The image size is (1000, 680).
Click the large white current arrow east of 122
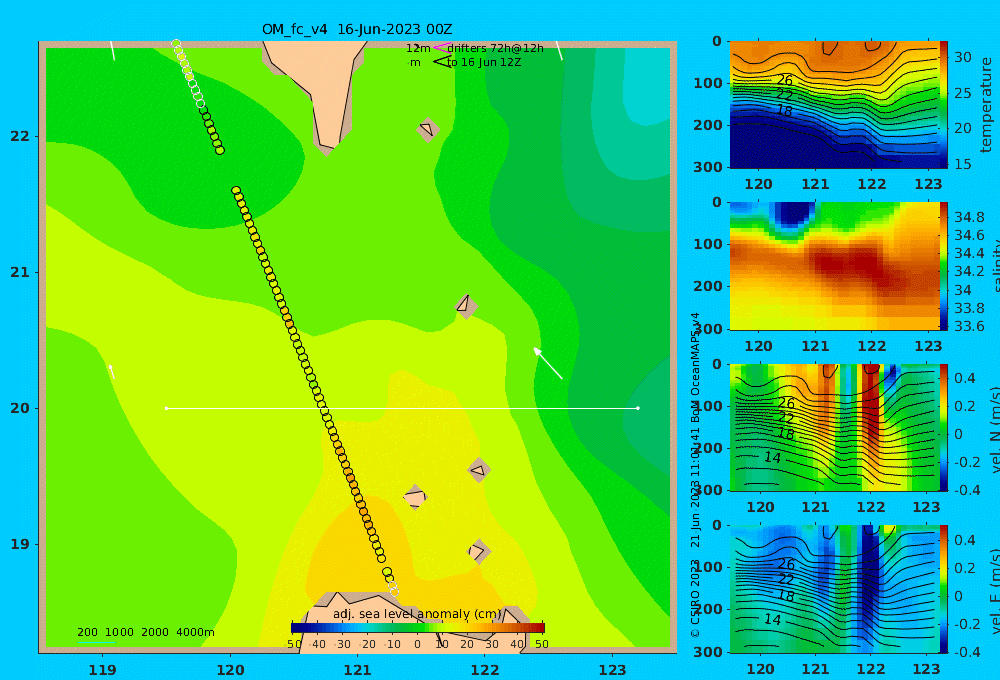548,363
